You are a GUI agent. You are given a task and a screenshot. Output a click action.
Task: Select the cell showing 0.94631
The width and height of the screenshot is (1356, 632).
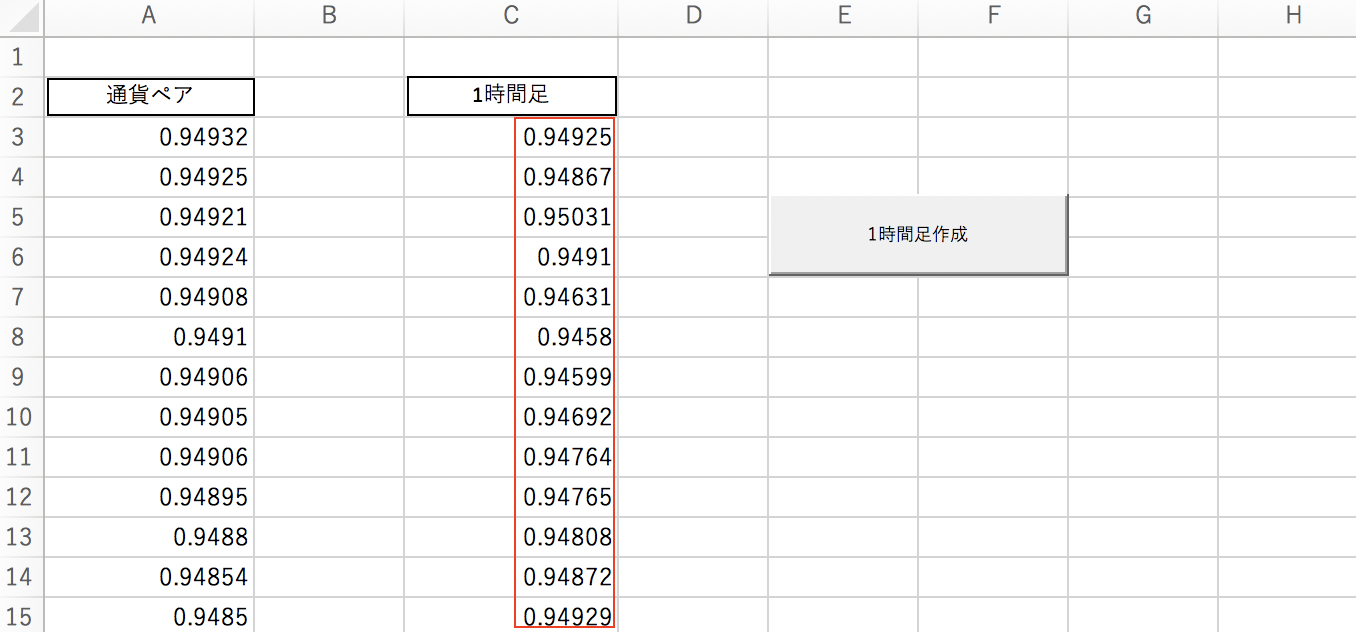click(511, 297)
